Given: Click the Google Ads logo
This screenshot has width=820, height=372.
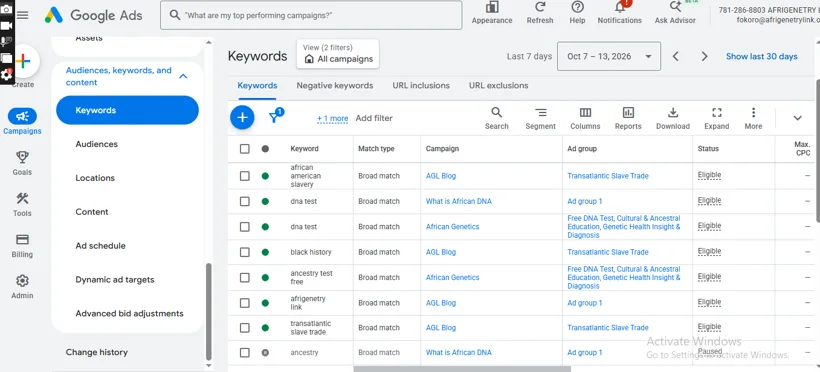Looking at the screenshot, I should click(x=94, y=15).
